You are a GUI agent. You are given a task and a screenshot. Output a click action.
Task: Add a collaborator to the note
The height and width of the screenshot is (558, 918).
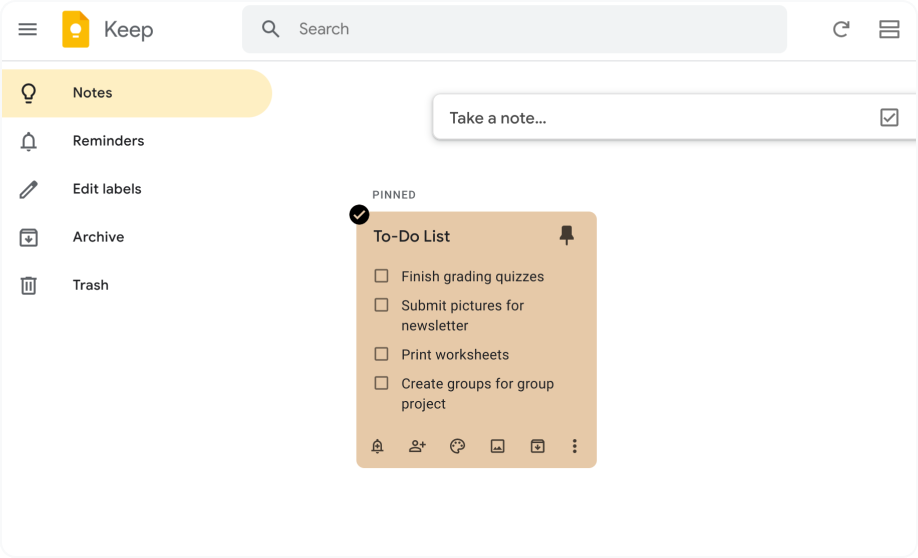tap(417, 447)
